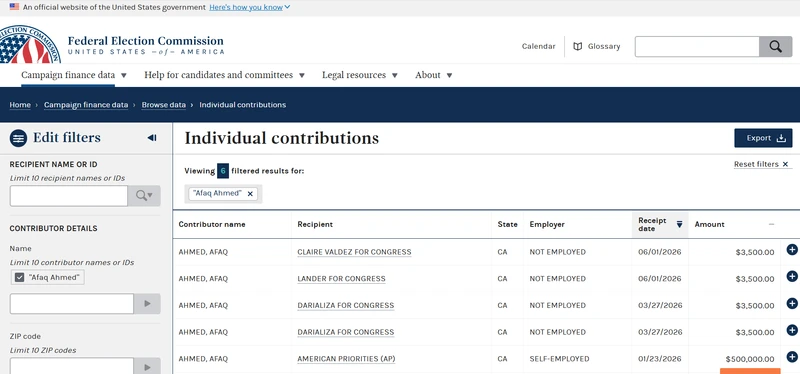Click the recipient name search dropdown button
This screenshot has width=800, height=374.
click(x=144, y=195)
